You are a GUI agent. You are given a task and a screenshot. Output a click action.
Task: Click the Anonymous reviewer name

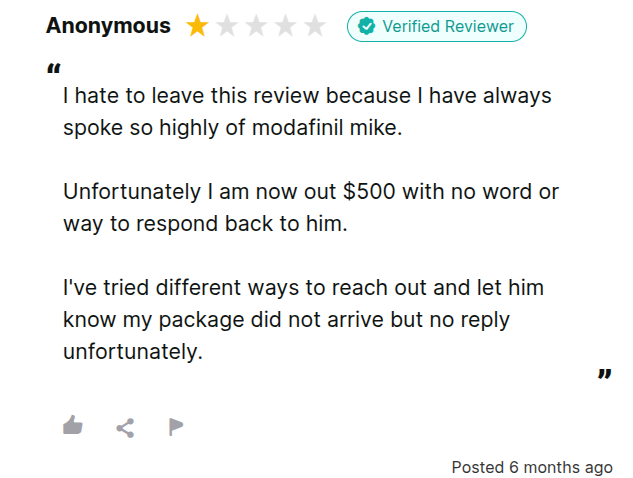click(x=108, y=27)
